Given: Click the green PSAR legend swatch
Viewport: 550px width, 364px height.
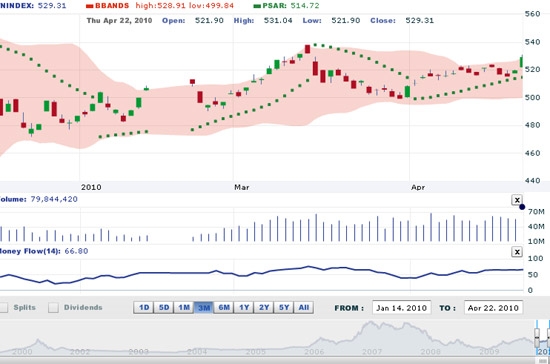Looking at the screenshot, I should coord(257,6).
